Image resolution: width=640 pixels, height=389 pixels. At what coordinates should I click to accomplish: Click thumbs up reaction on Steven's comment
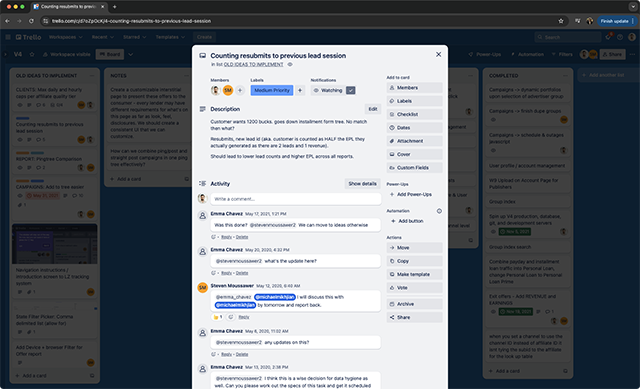pyautogui.click(x=218, y=317)
